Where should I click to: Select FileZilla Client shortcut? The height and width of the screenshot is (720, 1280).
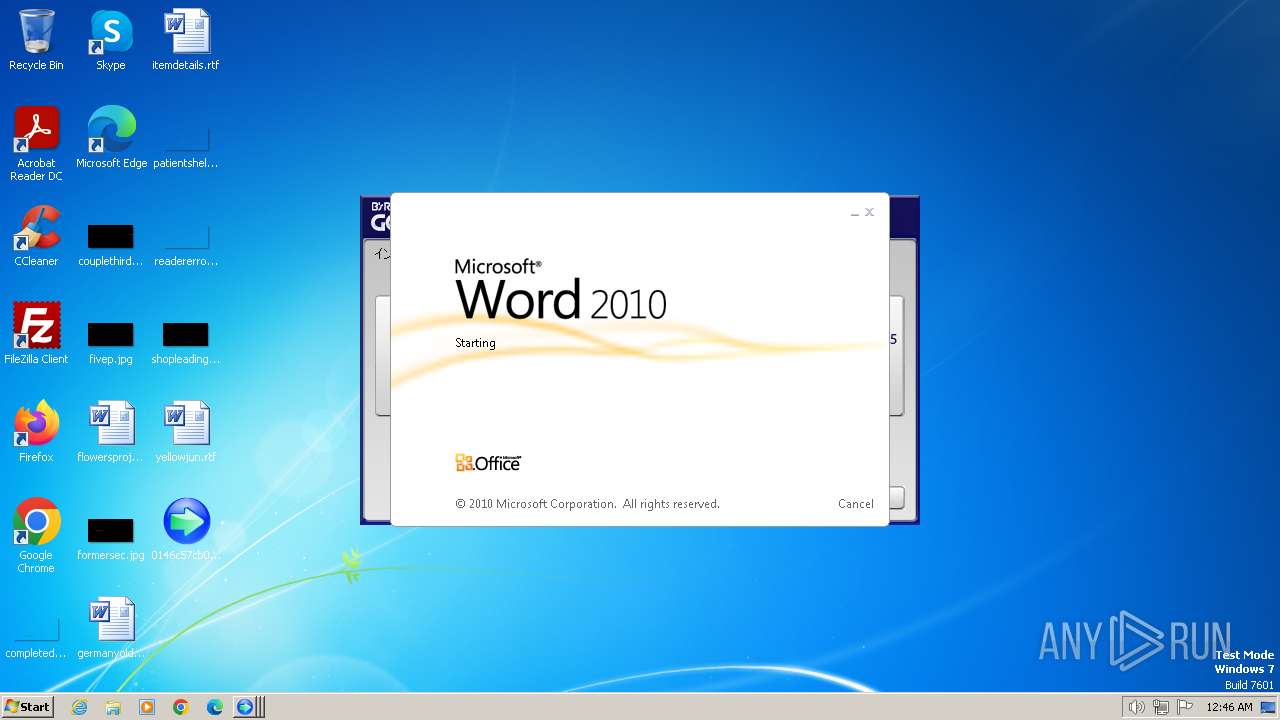tap(36, 334)
